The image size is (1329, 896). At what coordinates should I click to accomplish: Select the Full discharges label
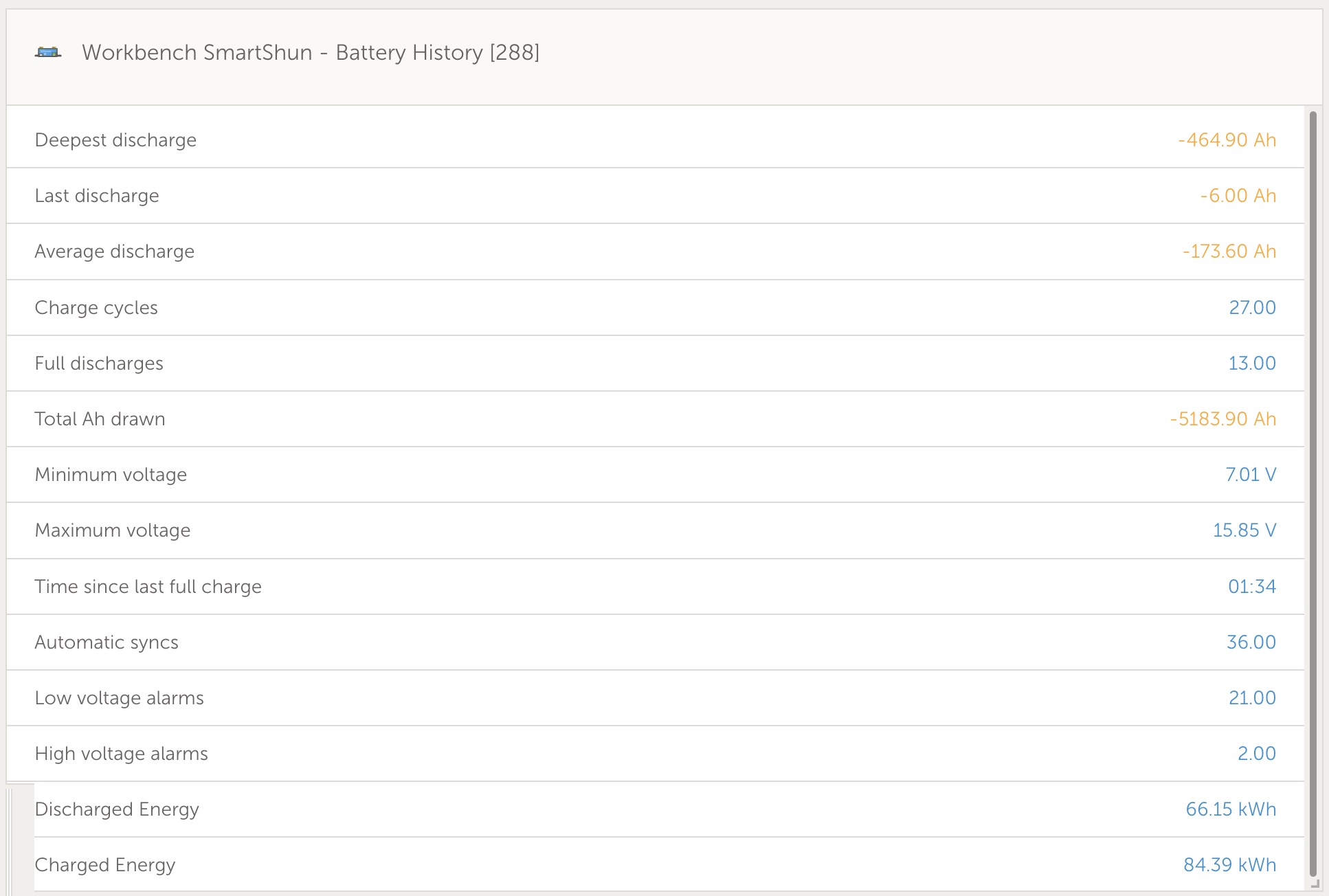click(x=99, y=363)
